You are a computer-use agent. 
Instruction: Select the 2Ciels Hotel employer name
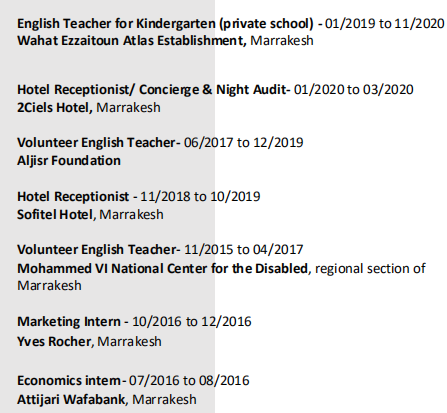coord(55,108)
